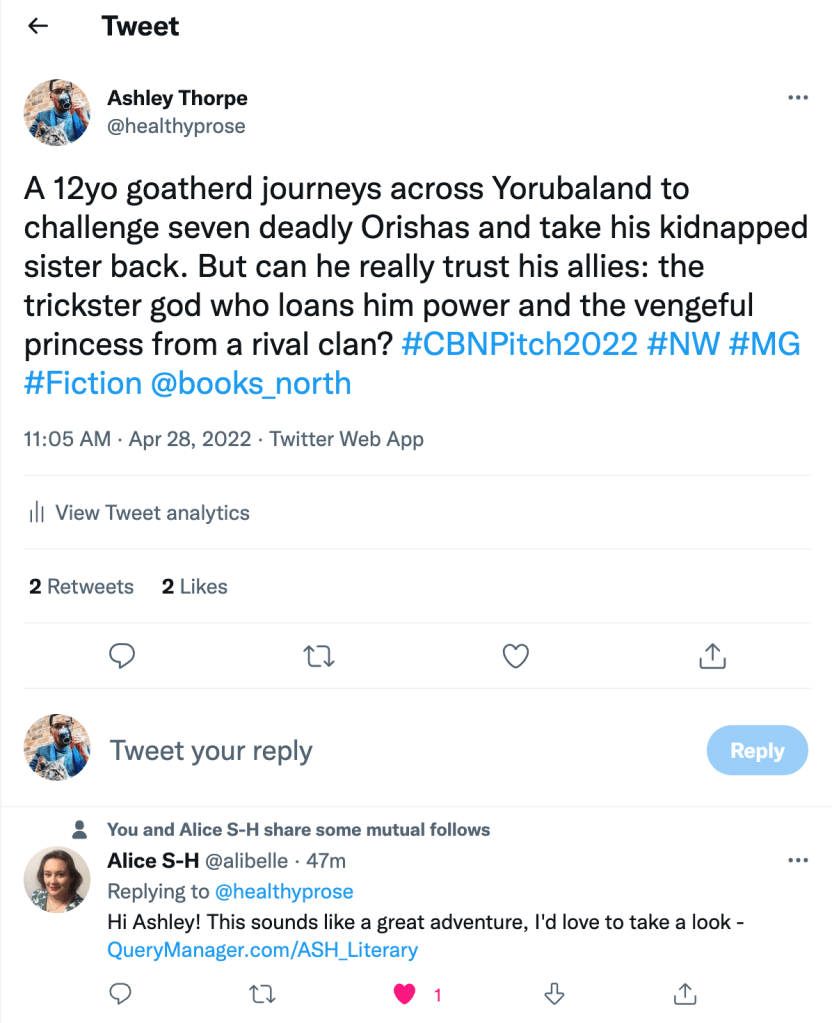Click the Reply button
The width and height of the screenshot is (832, 1023).
pos(757,751)
